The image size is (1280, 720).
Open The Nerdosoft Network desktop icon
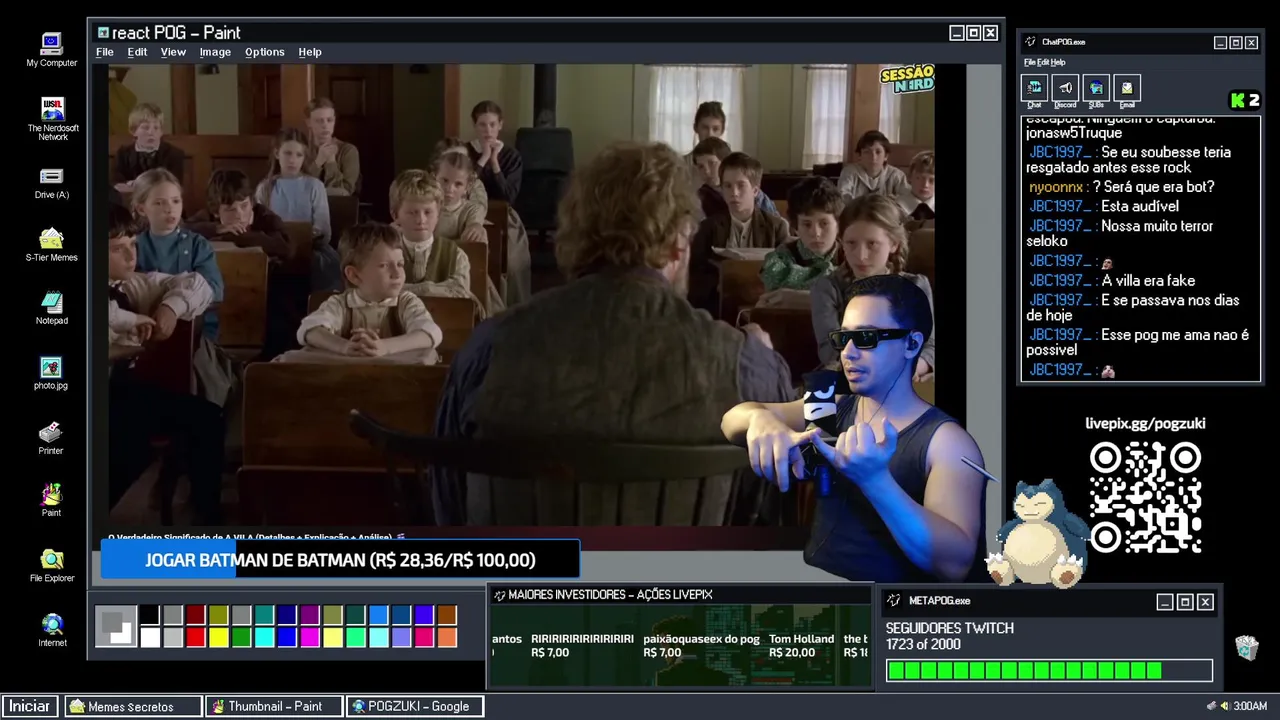click(52, 118)
